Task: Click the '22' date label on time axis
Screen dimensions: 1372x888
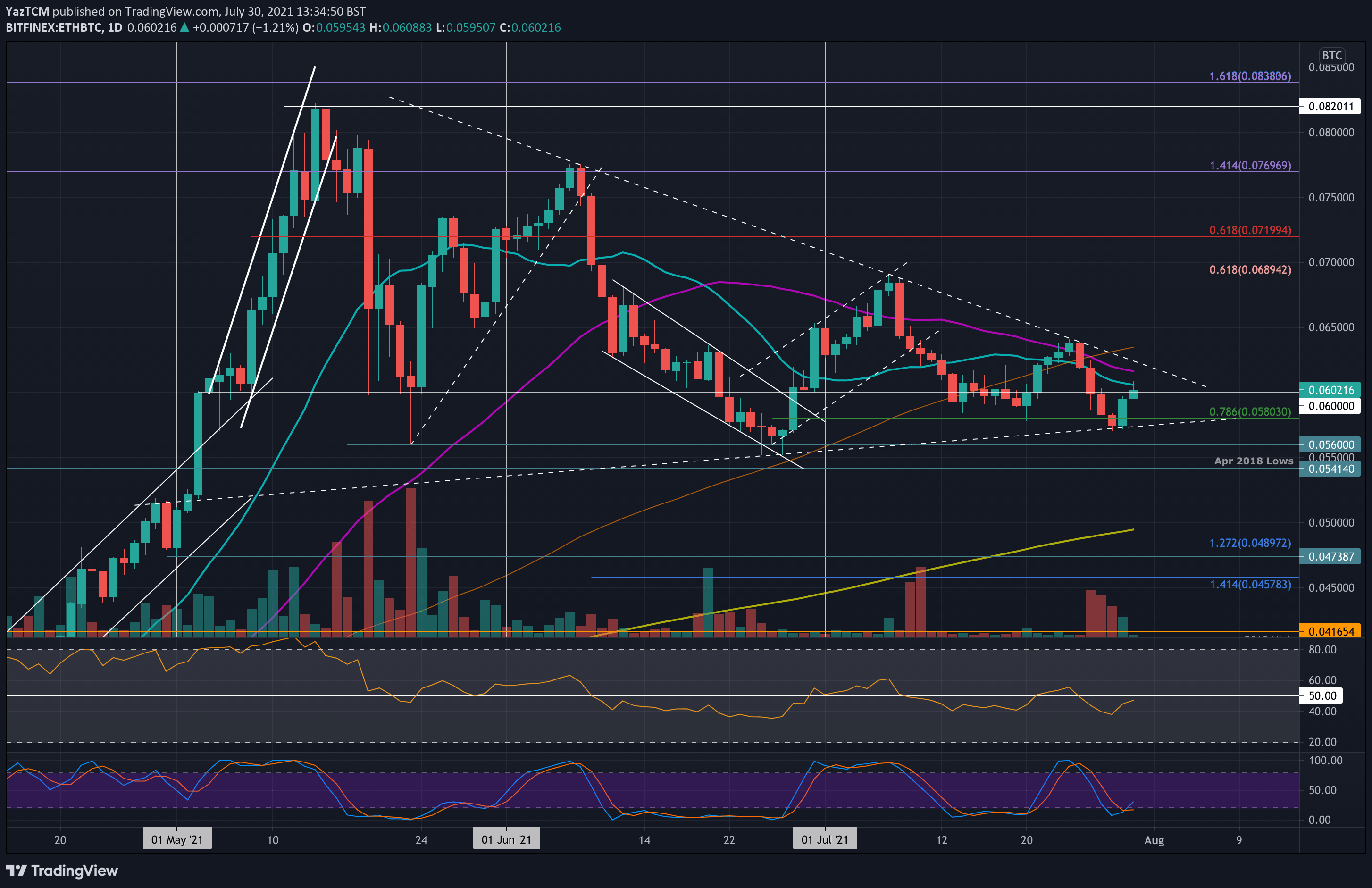Action: pos(729,840)
